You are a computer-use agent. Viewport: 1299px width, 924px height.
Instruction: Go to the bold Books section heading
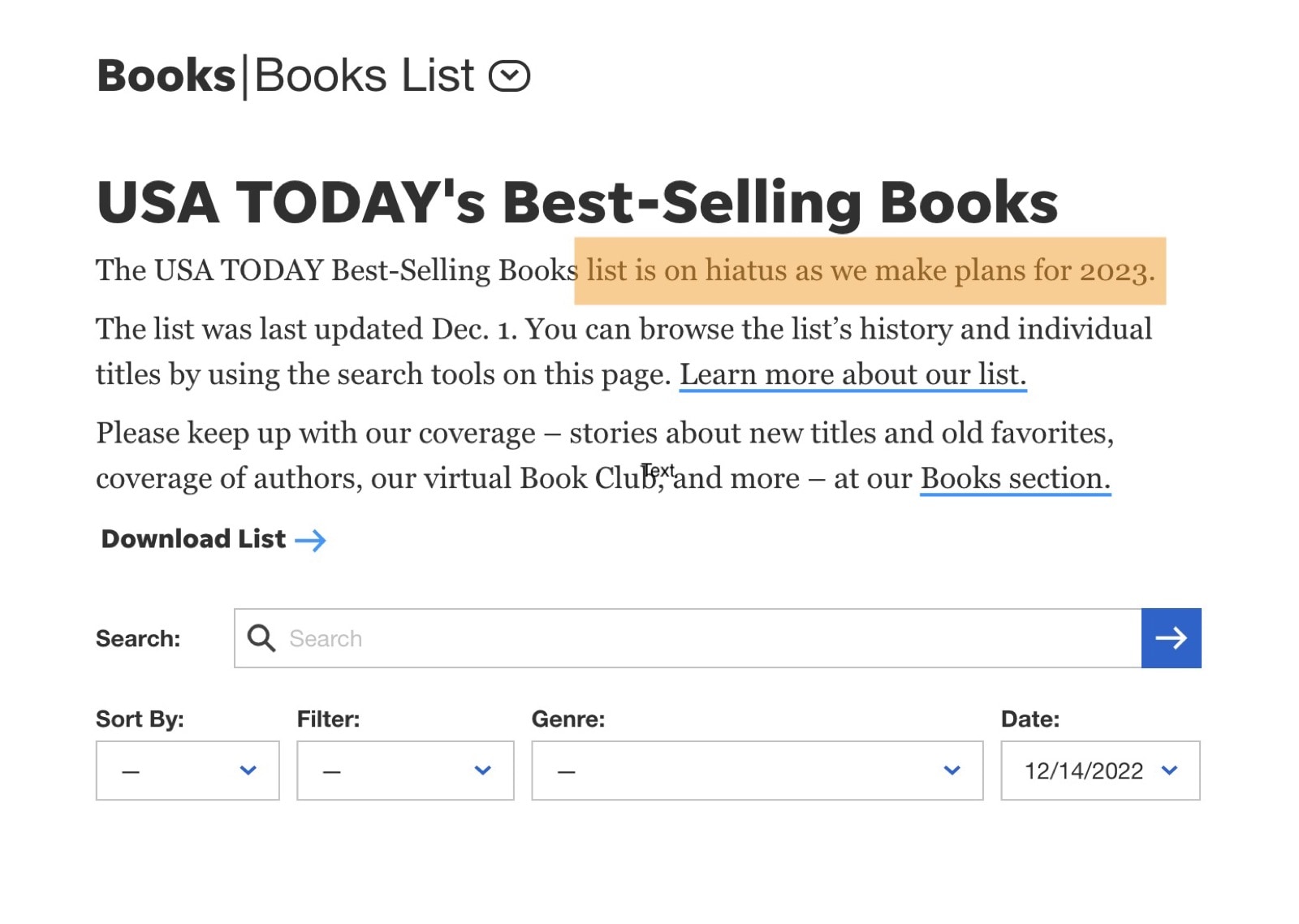166,76
